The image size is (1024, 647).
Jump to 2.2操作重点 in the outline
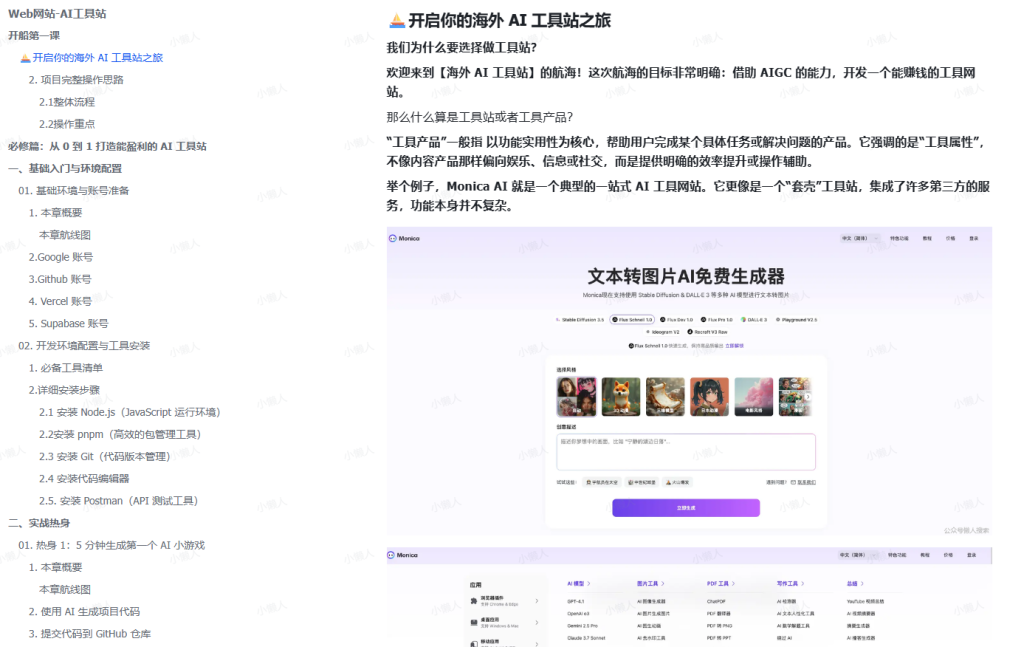[67, 125]
